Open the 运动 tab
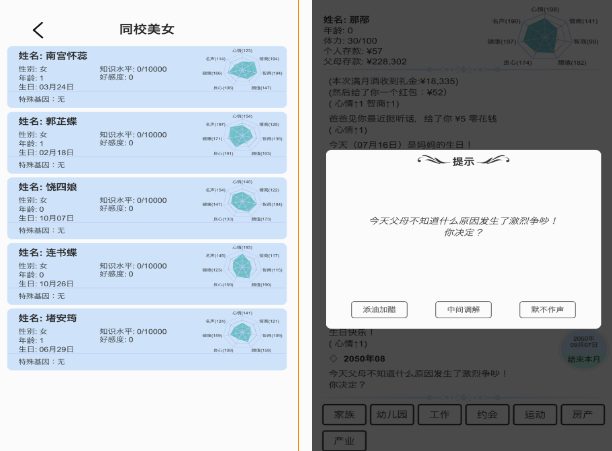This screenshot has height=451, width=612. point(534,414)
